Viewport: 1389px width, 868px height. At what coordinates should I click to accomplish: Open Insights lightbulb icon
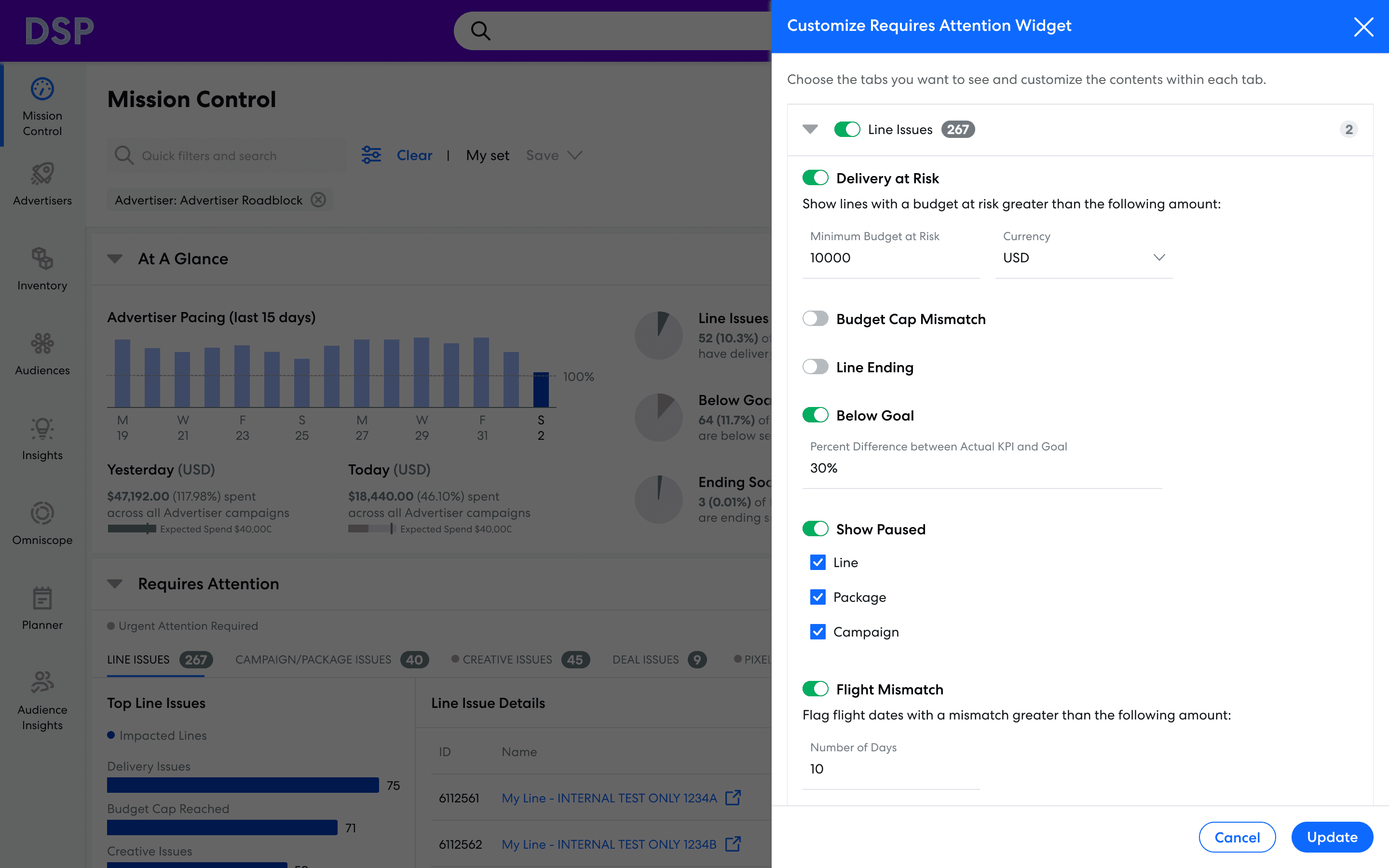click(42, 429)
